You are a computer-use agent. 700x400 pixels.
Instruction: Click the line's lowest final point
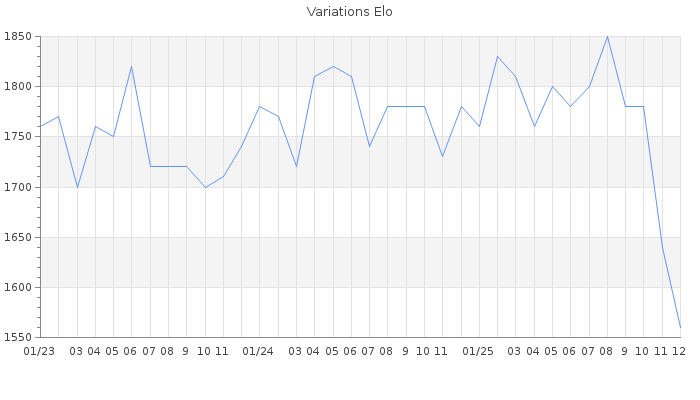pyautogui.click(x=680, y=327)
